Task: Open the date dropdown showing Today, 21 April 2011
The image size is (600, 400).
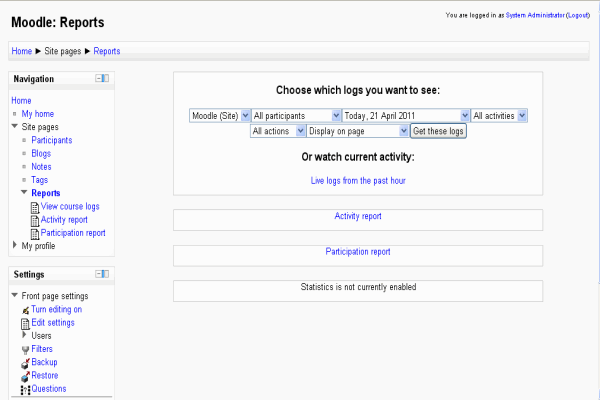Action: (405, 116)
